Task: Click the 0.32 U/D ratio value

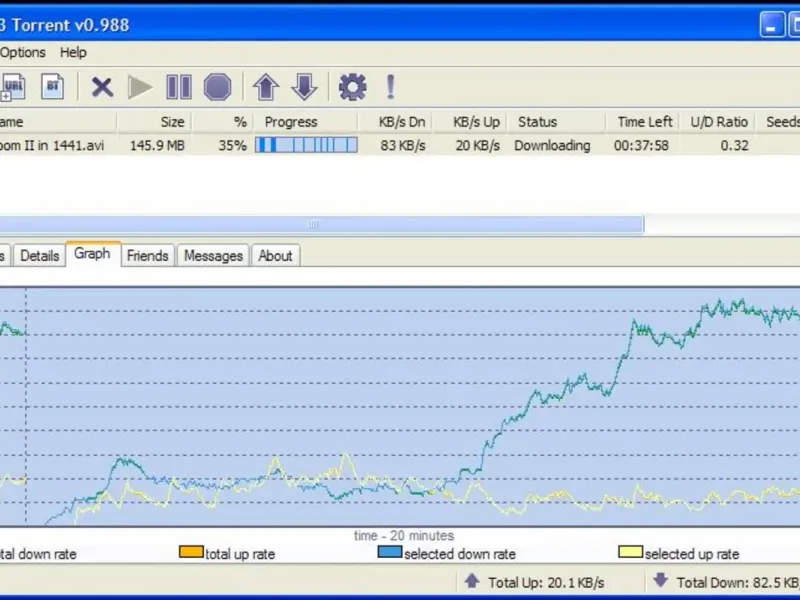Action: coord(735,146)
